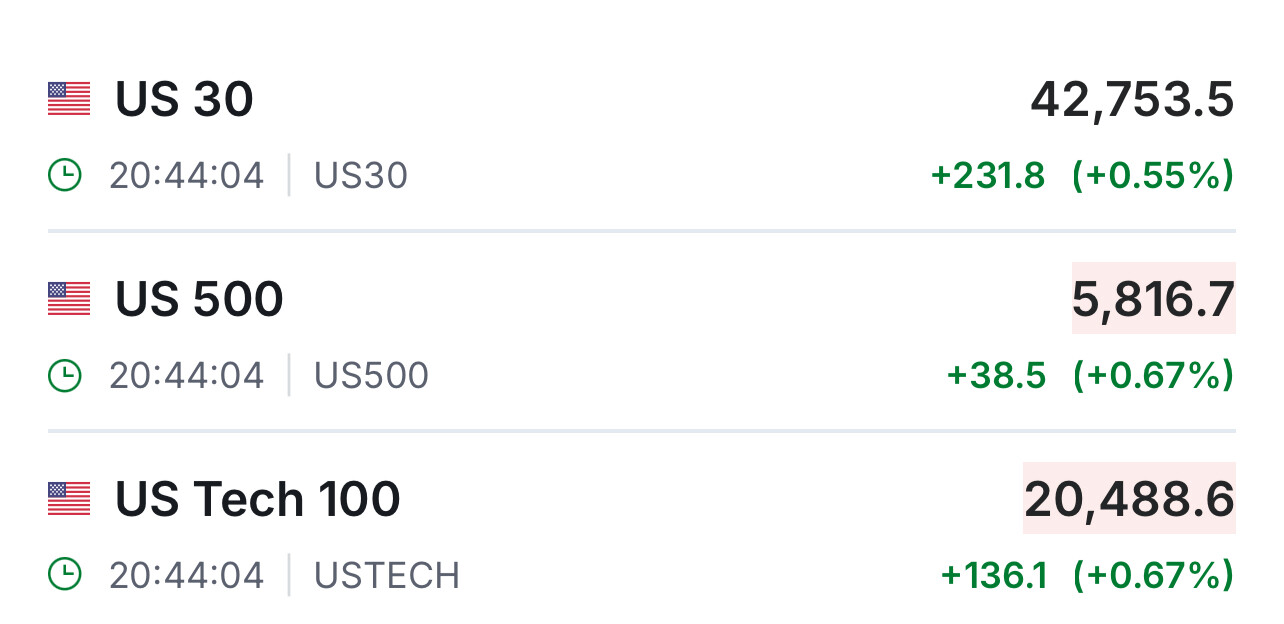Click the US flag beside US Tech 100
Image resolution: width=1284 pixels, height=624 pixels.
tap(69, 499)
